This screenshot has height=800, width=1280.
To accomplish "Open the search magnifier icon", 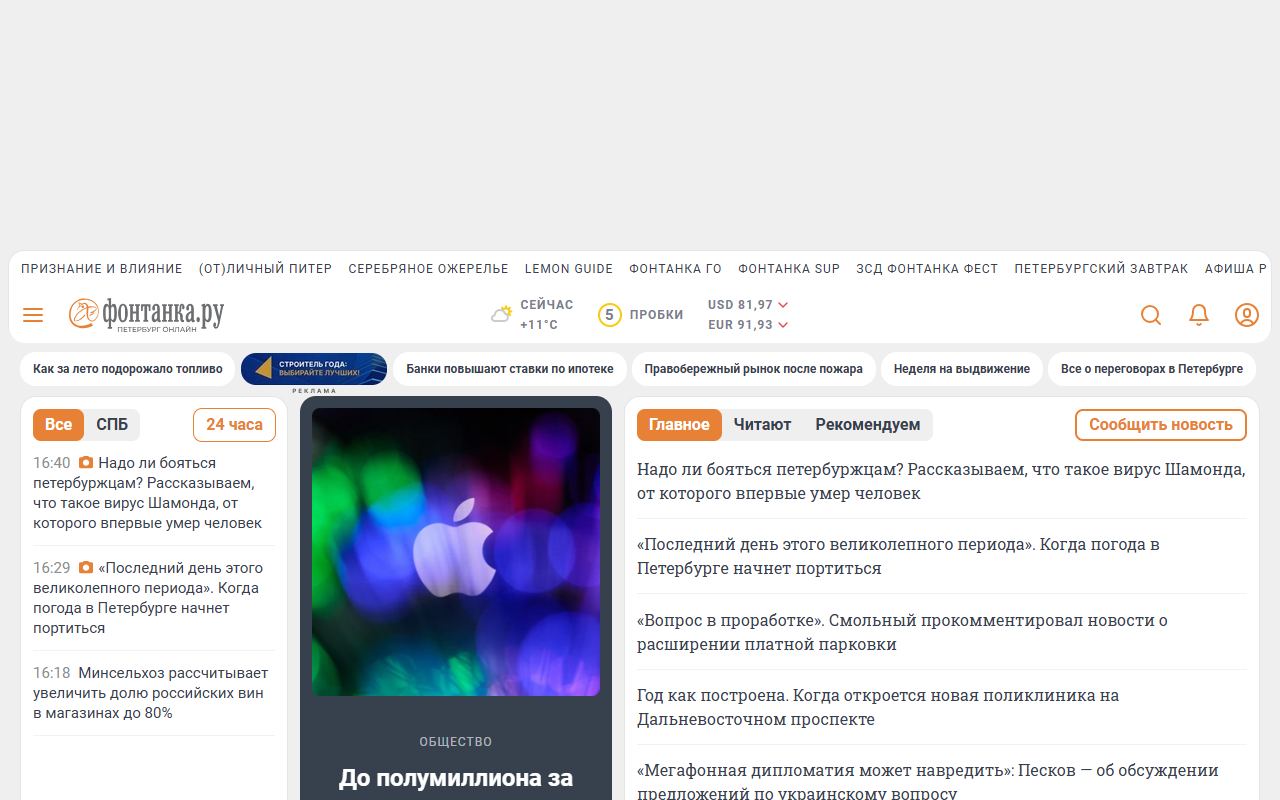I will 1151,315.
